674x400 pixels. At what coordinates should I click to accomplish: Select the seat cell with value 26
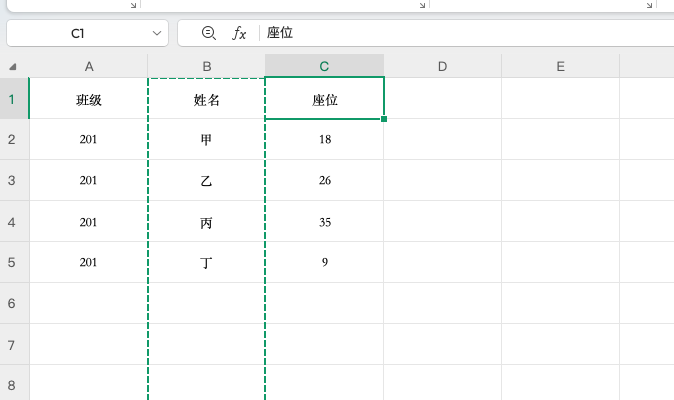click(x=324, y=181)
